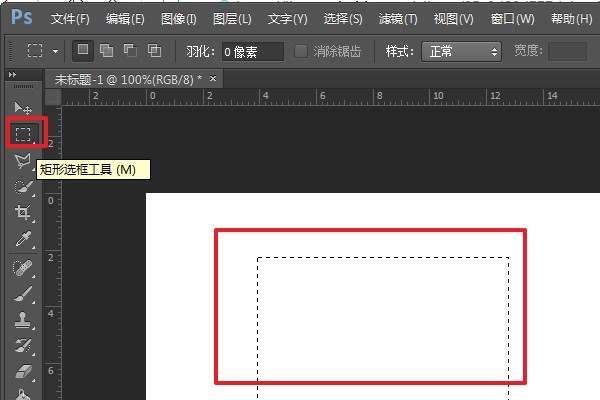Close the 未标题-1 document tab
This screenshot has height=400, width=600.
coord(213,78)
